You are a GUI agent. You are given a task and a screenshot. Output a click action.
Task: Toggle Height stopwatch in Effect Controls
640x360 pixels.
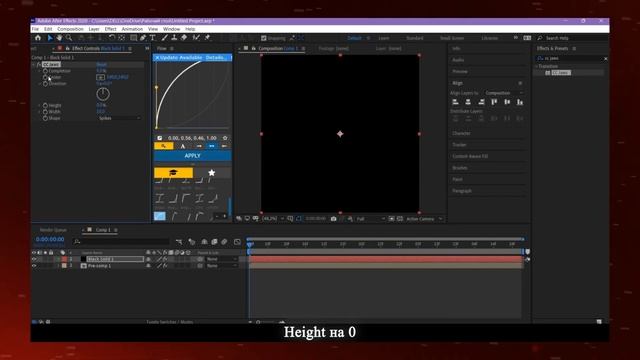pyautogui.click(x=45, y=105)
